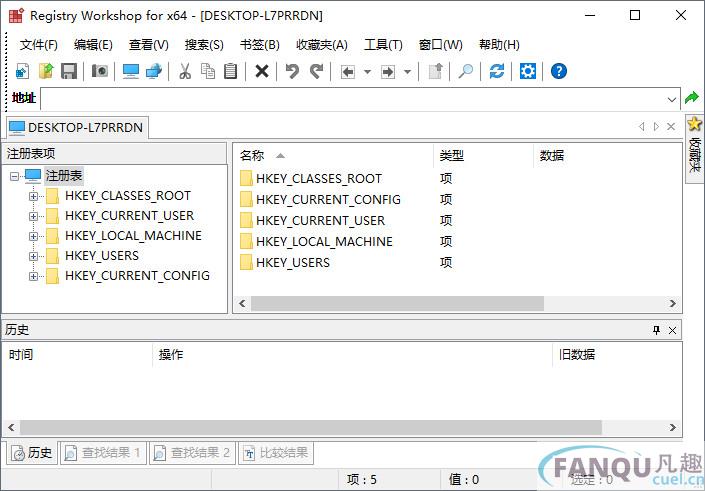The width and height of the screenshot is (705, 491).
Task: Expand the HKEY_CLASSES_ROOT tree node
Action: click(x=33, y=196)
